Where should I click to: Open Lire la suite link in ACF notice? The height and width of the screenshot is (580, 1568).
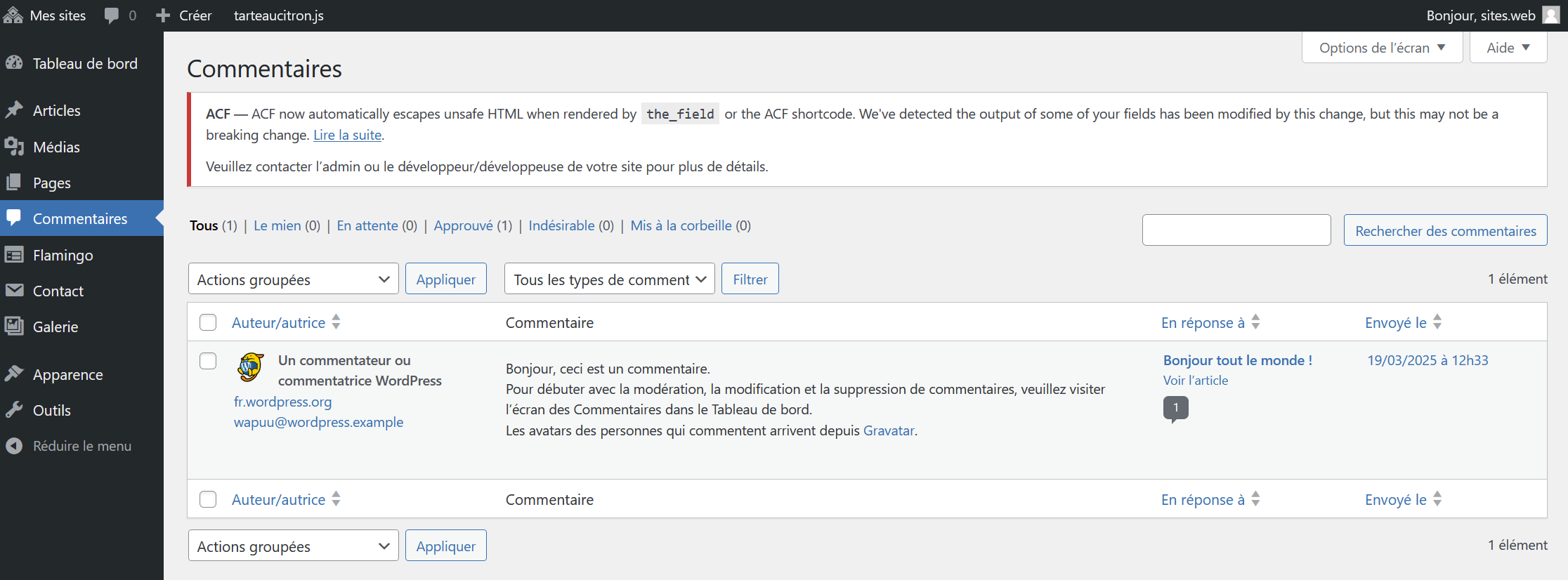pyautogui.click(x=347, y=135)
